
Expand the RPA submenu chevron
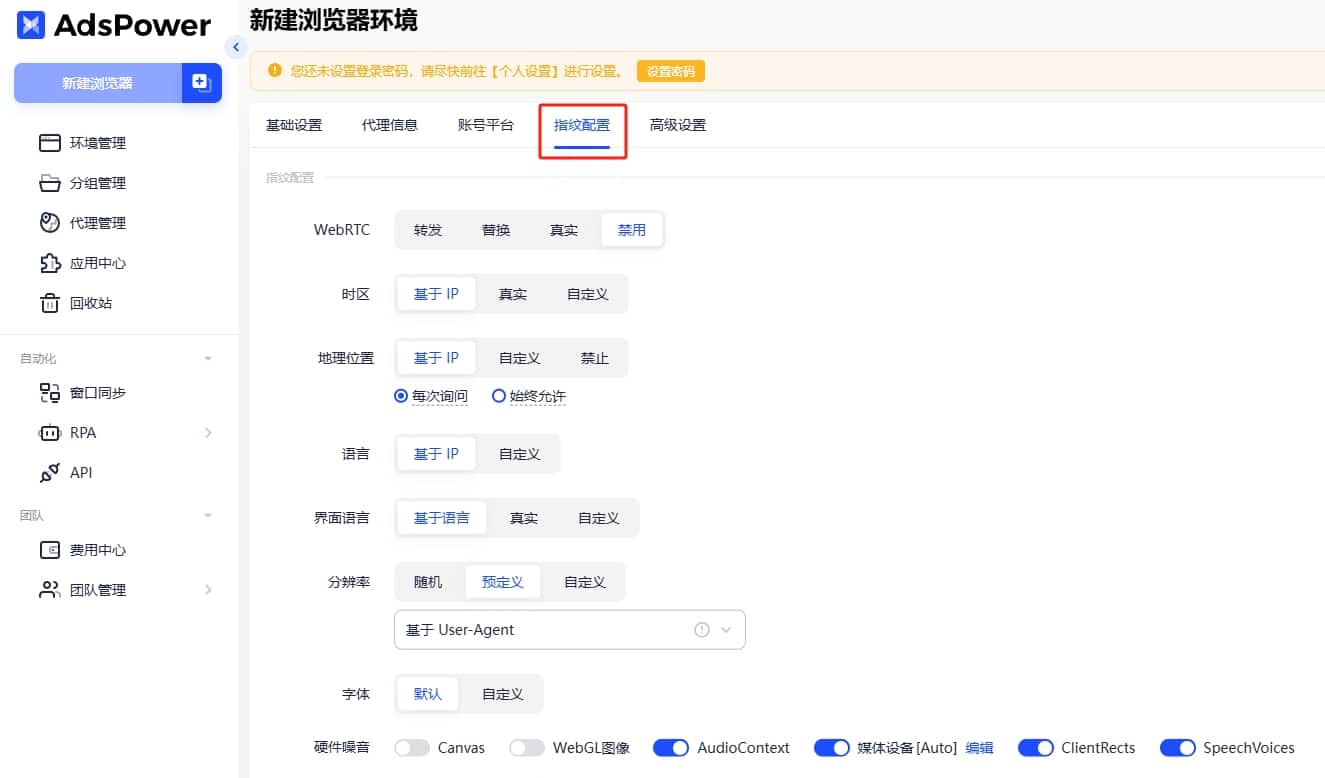pos(208,433)
